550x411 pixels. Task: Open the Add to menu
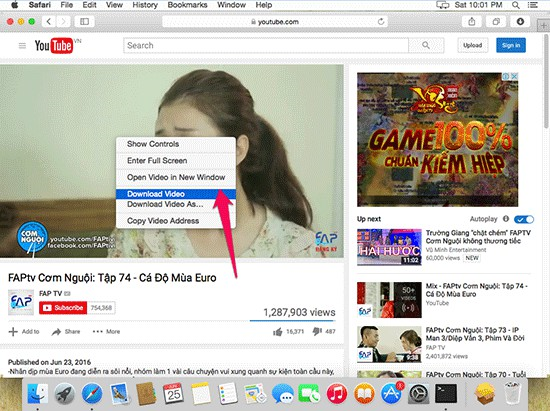24,331
